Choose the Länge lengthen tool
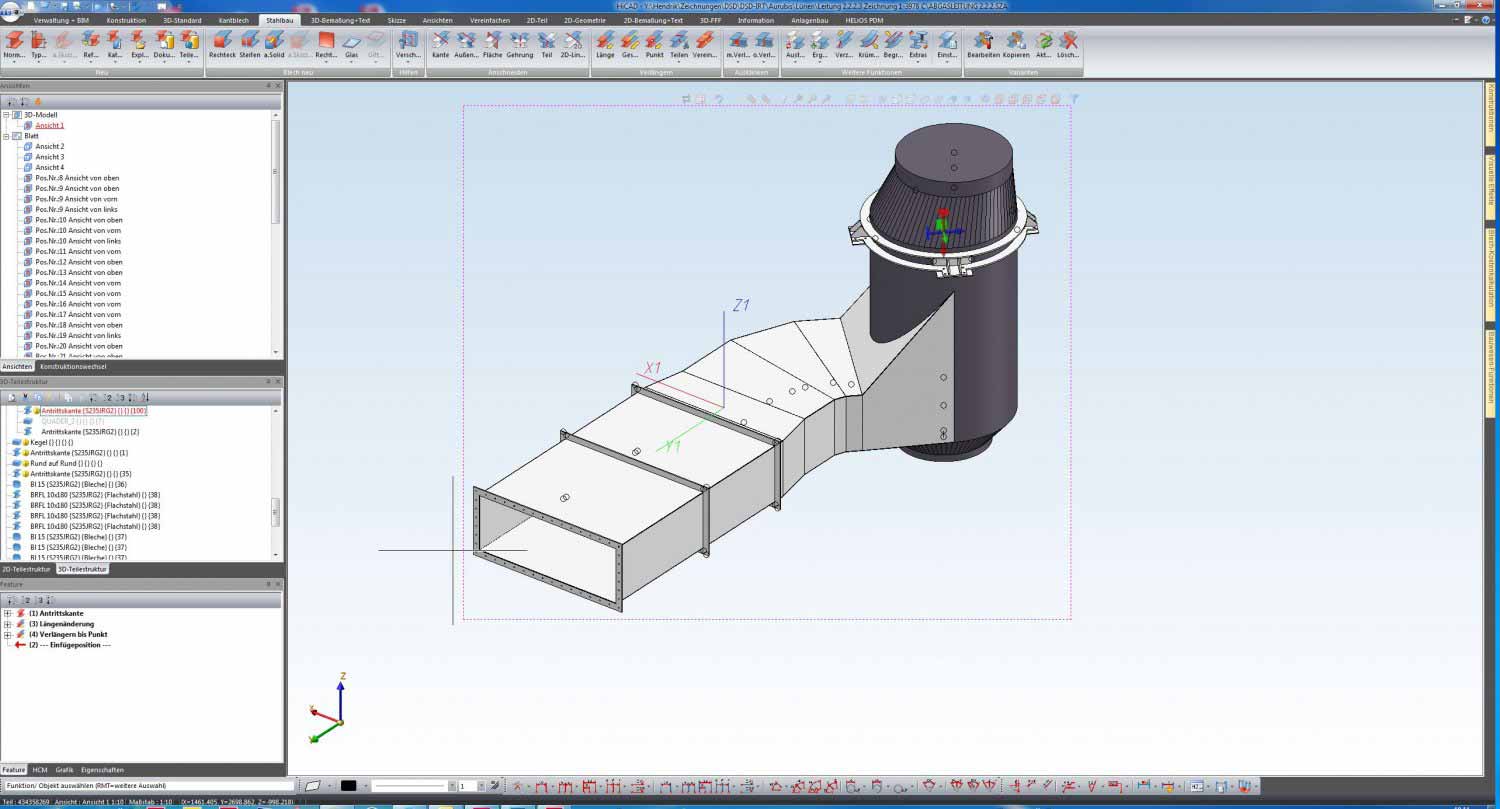The image size is (1500, 809). (x=605, y=44)
